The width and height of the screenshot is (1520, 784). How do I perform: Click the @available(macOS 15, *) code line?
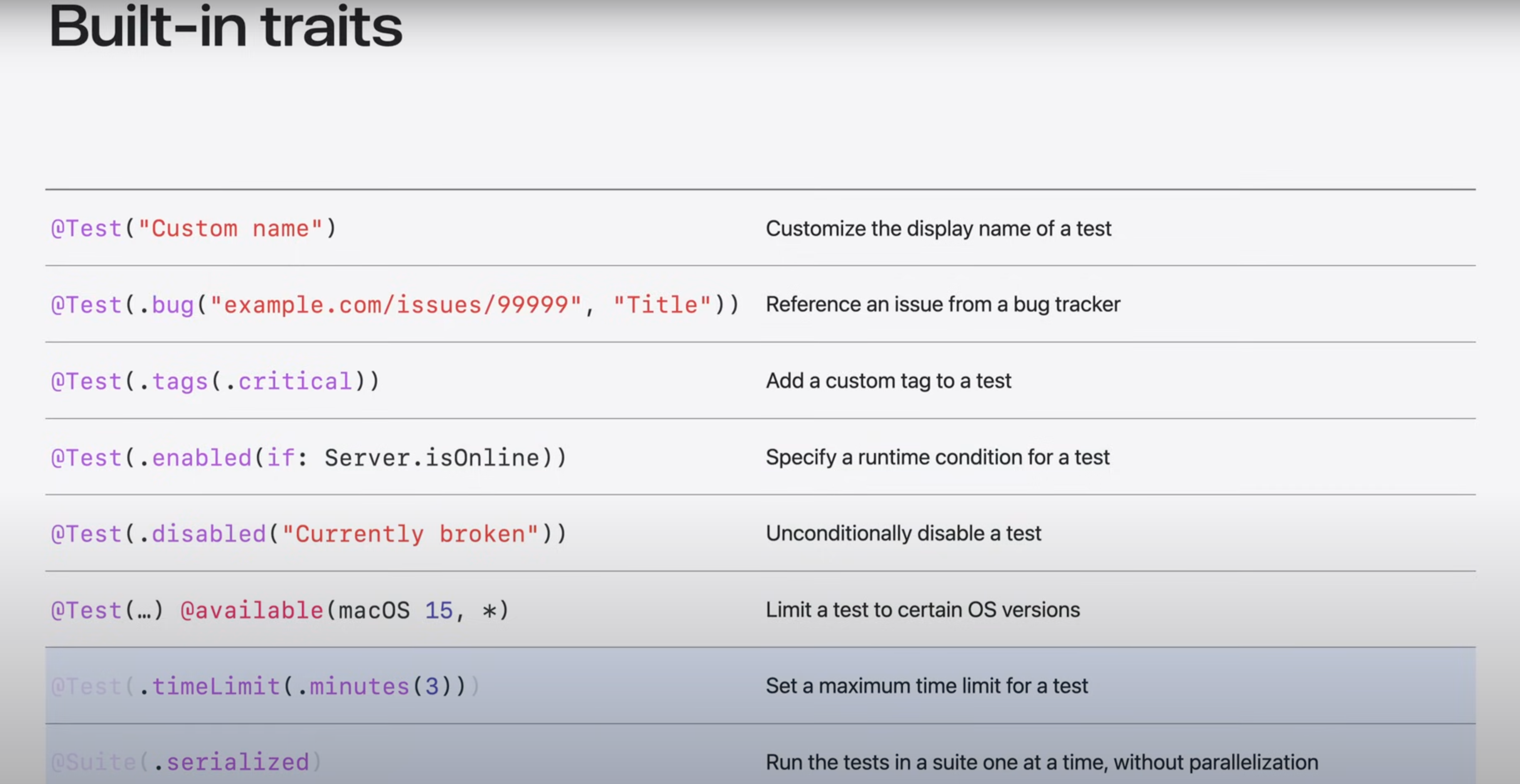pyautogui.click(x=344, y=610)
